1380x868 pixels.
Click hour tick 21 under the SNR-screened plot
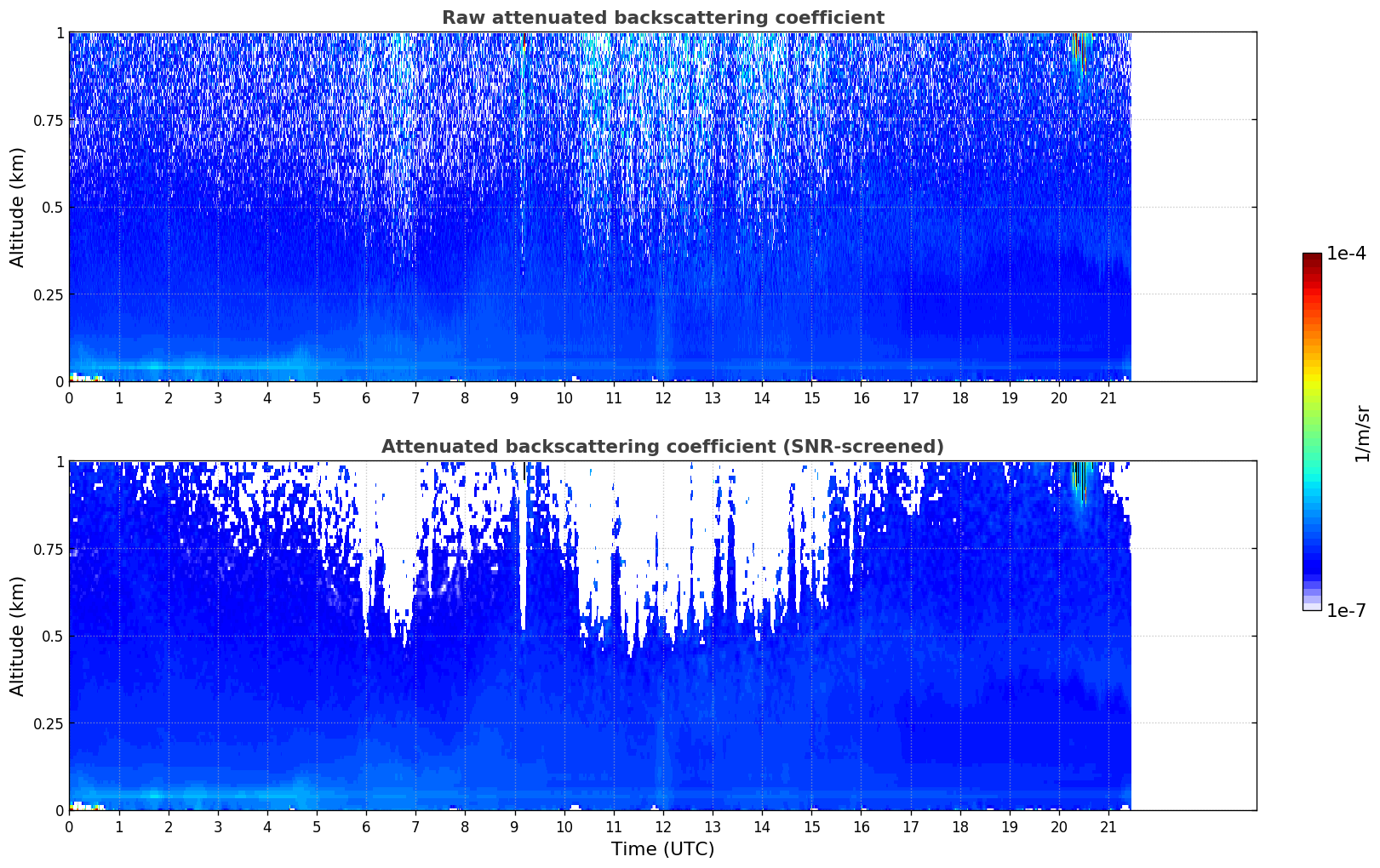point(1108,826)
